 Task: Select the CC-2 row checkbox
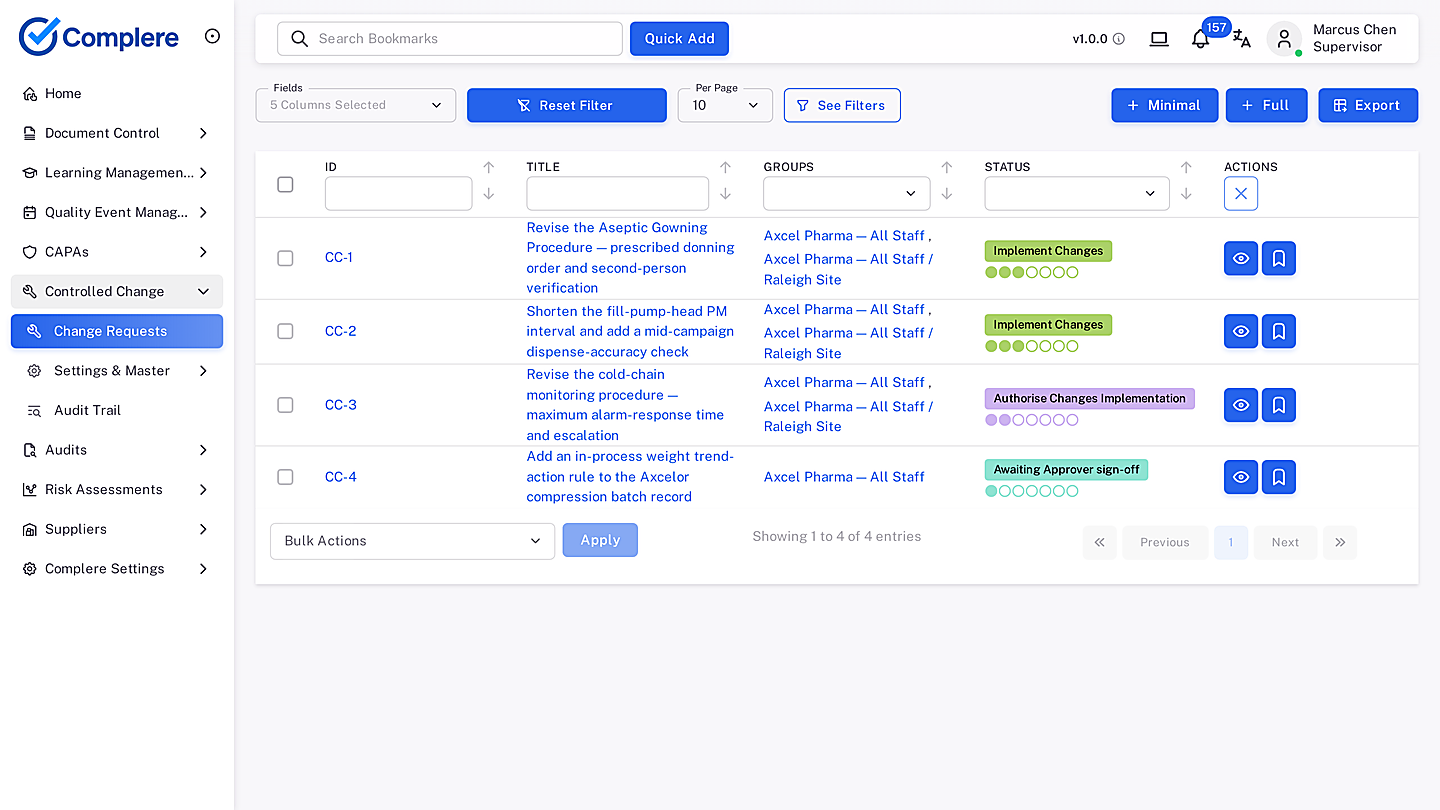[285, 331]
